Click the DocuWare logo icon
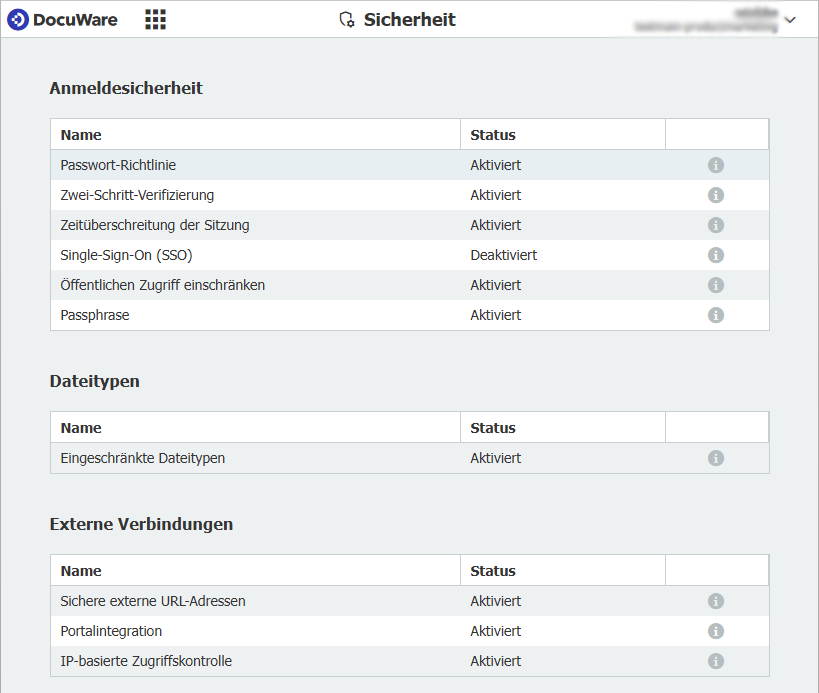The image size is (819, 693). pos(17,18)
